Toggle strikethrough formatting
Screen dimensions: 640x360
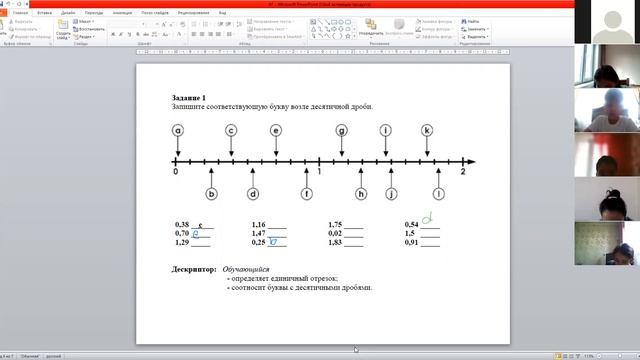[x=146, y=35]
